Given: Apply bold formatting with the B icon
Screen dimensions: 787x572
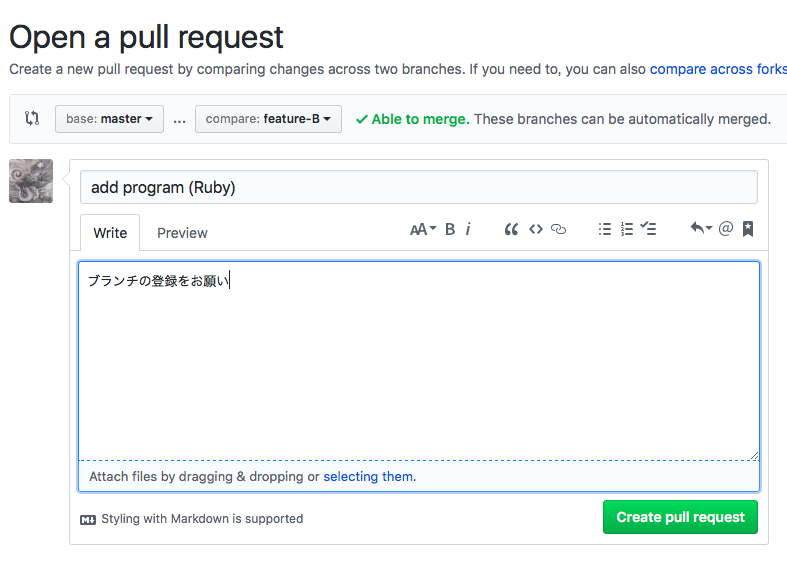Looking at the screenshot, I should (x=450, y=229).
